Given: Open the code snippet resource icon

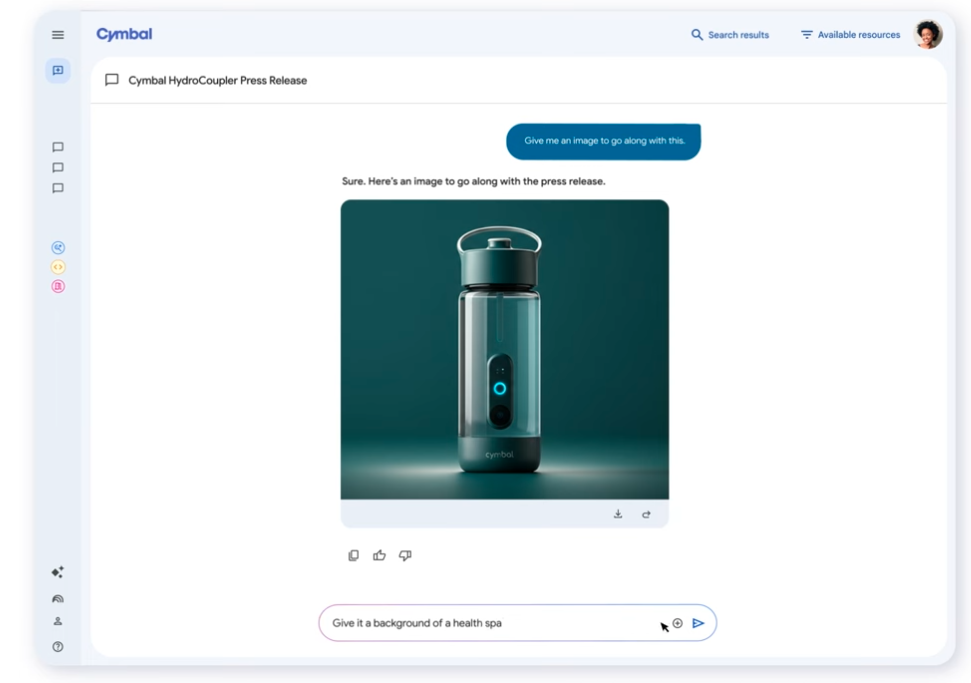Looking at the screenshot, I should (x=57, y=267).
